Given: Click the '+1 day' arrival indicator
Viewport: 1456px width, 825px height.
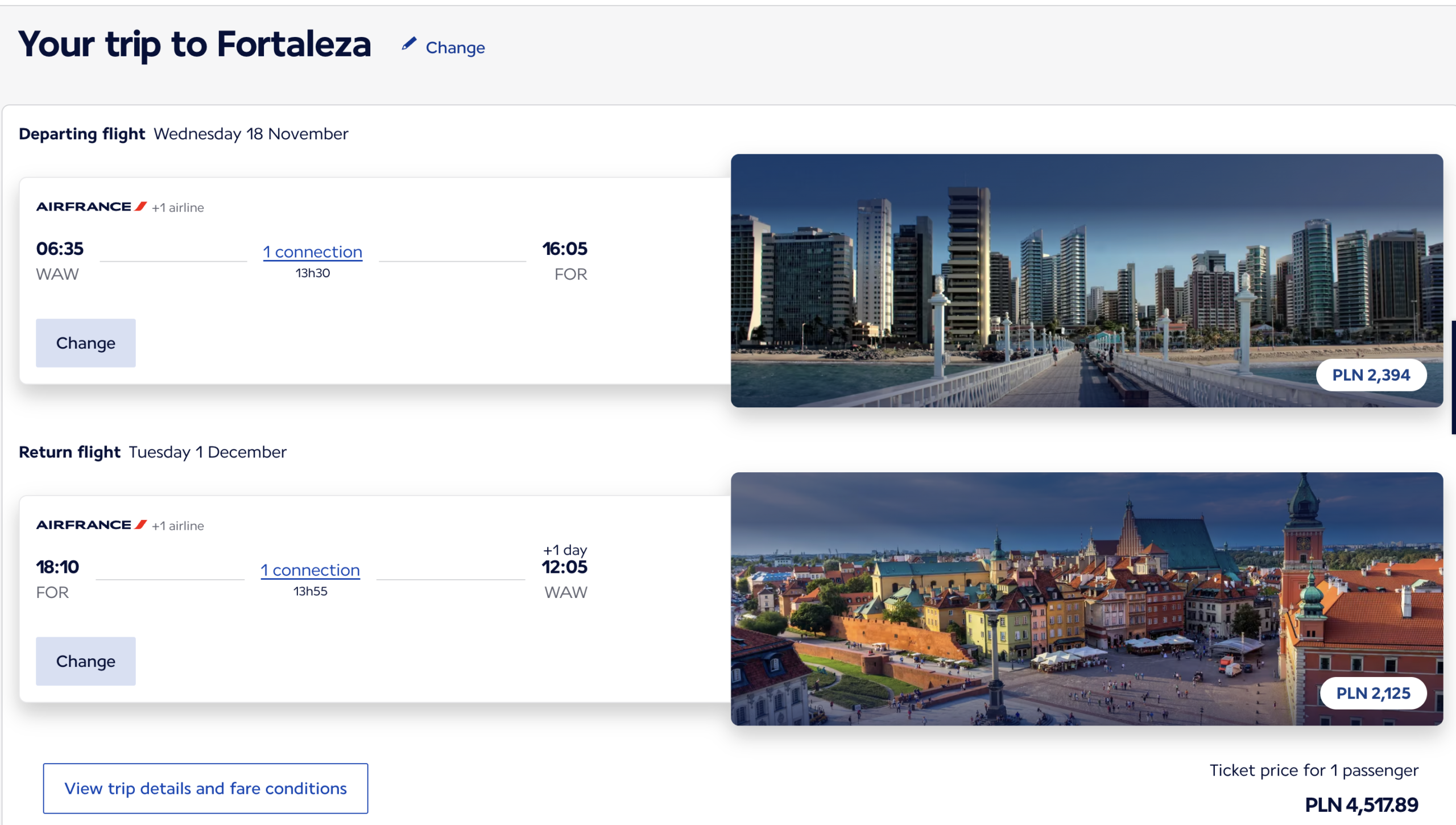Looking at the screenshot, I should click(x=565, y=550).
